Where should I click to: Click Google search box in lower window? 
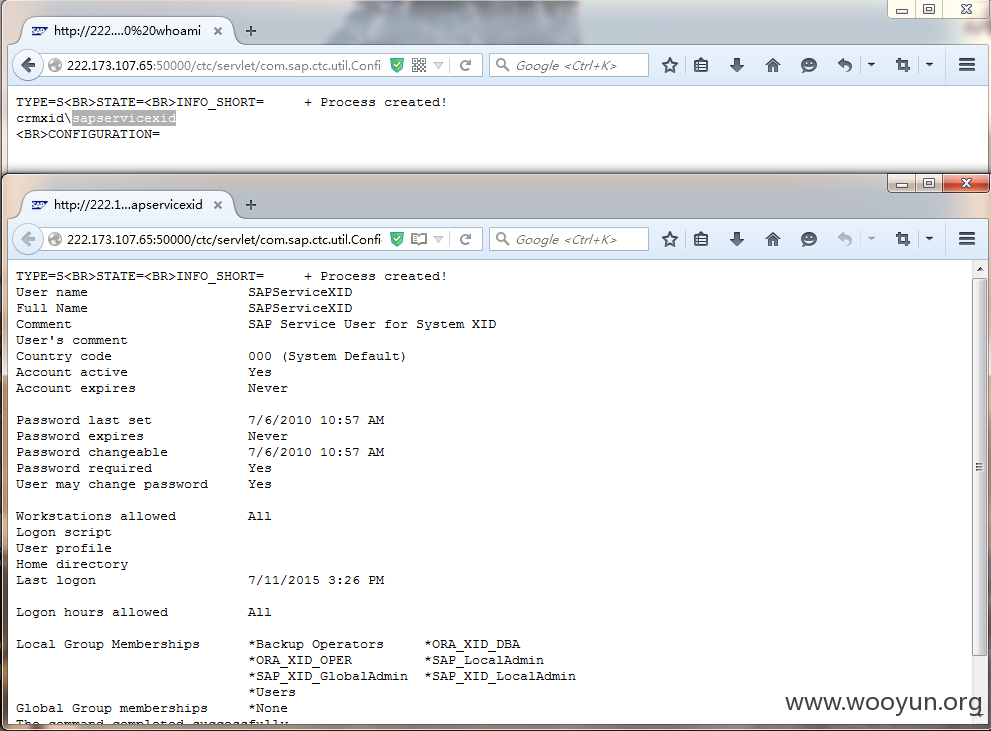coord(569,239)
